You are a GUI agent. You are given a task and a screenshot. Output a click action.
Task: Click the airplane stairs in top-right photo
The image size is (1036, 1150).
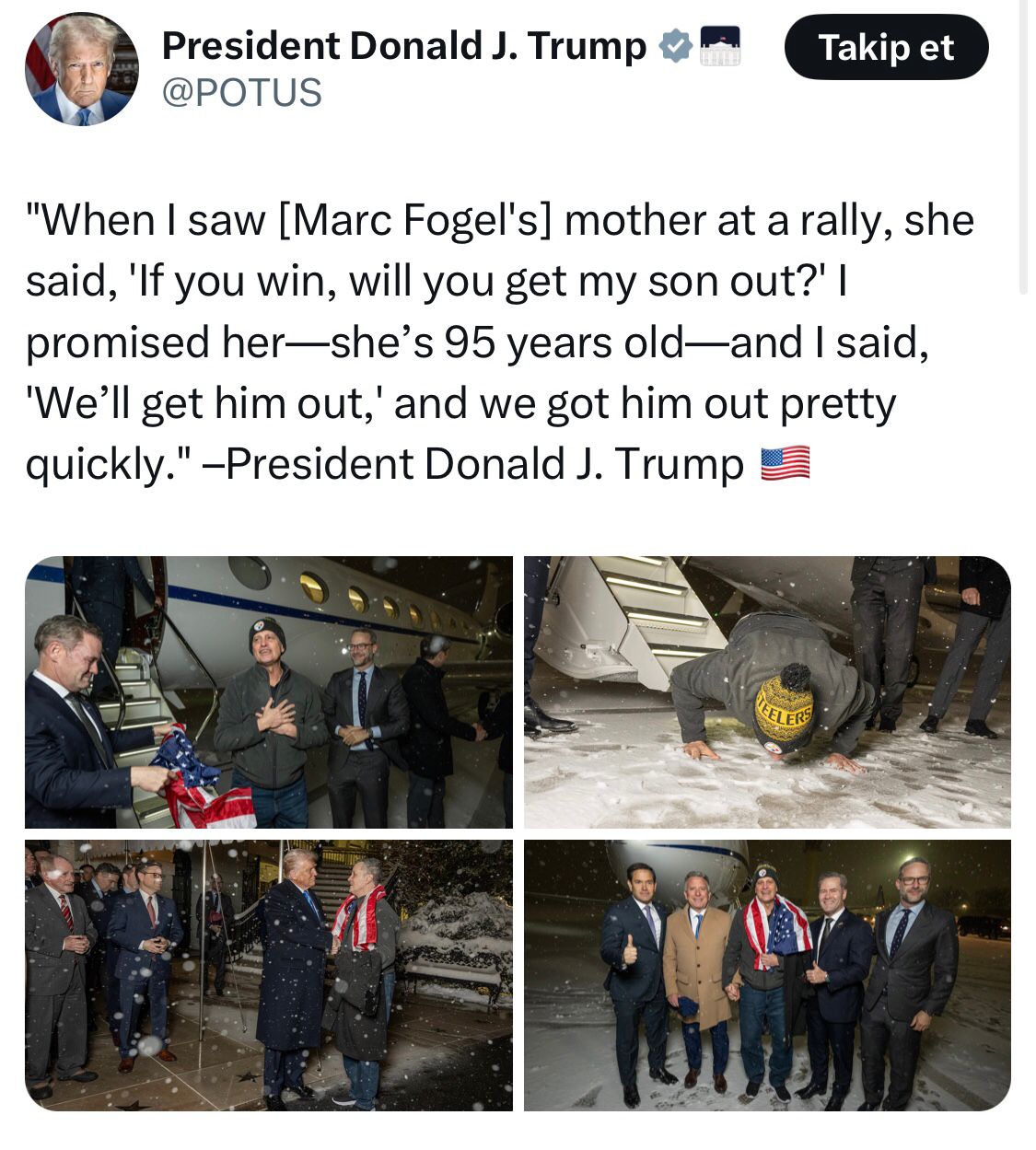click(x=638, y=617)
